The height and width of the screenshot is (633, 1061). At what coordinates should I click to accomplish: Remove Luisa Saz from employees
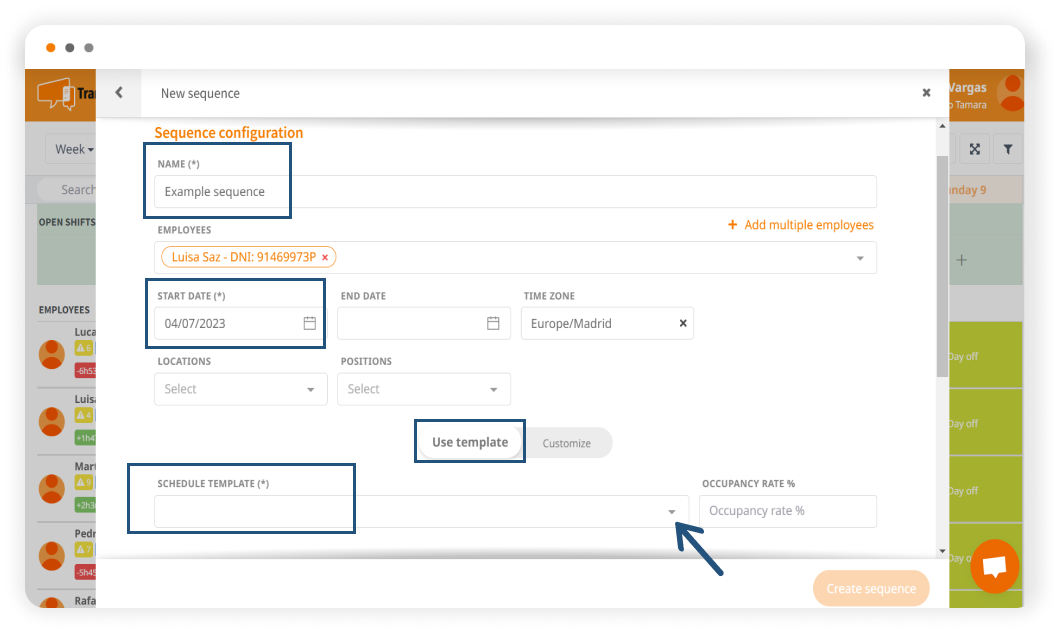[325, 258]
